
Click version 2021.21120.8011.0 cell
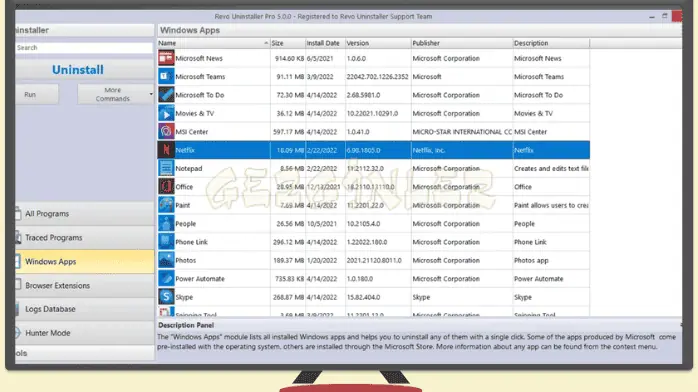[x=374, y=260]
